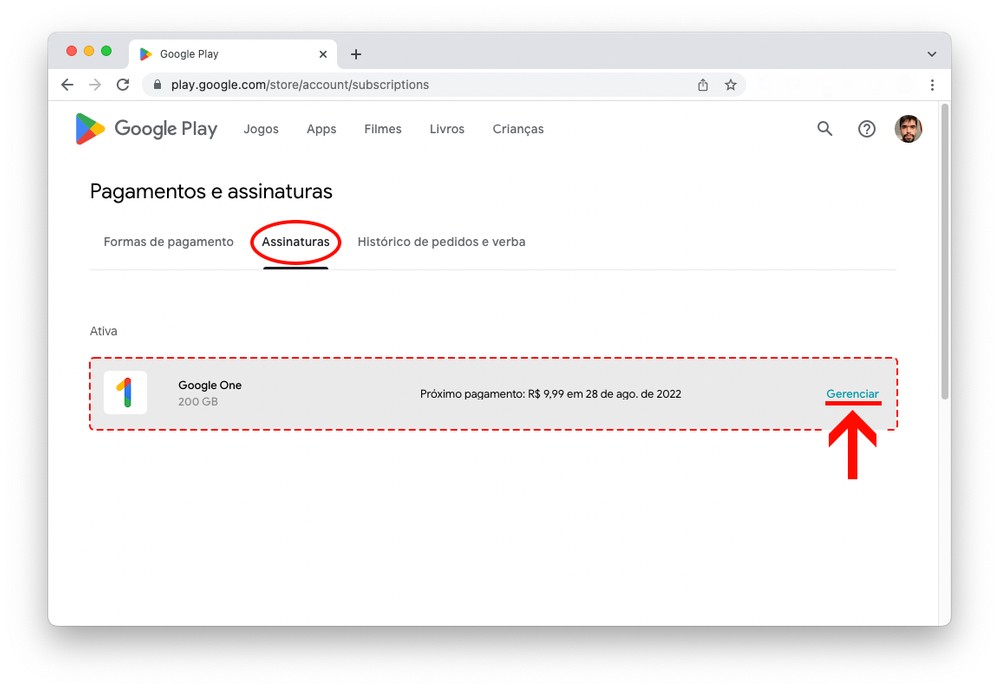The width and height of the screenshot is (1000, 690).
Task: Bookmark this page with the star icon
Action: pos(731,85)
